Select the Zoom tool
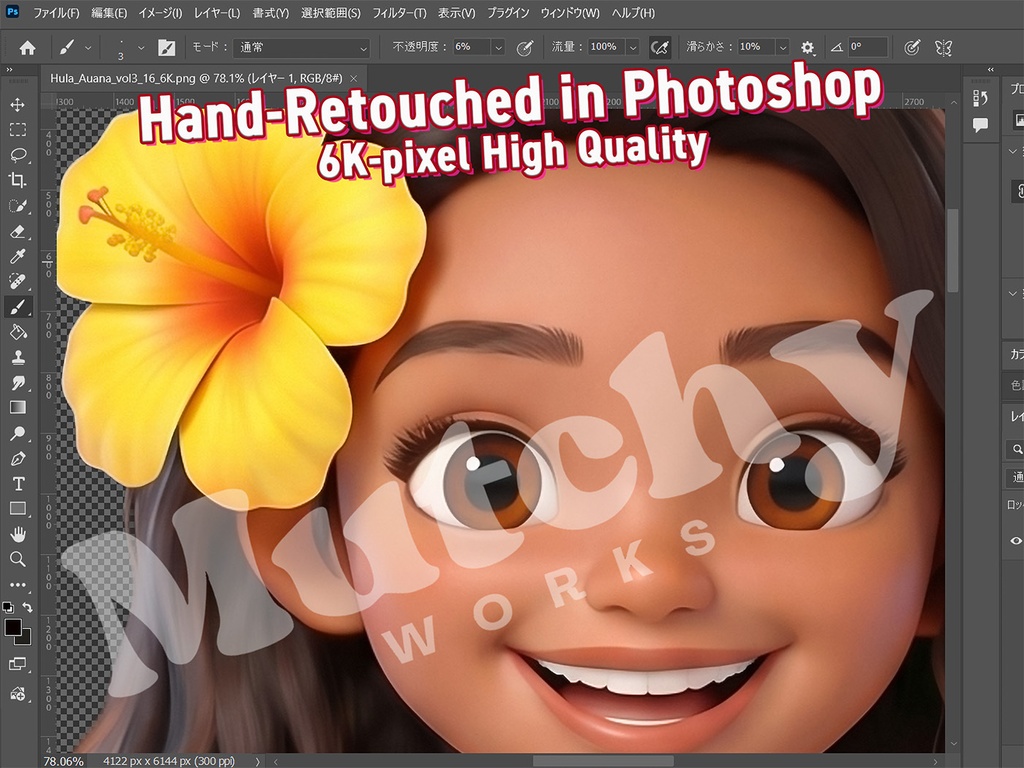 click(18, 559)
